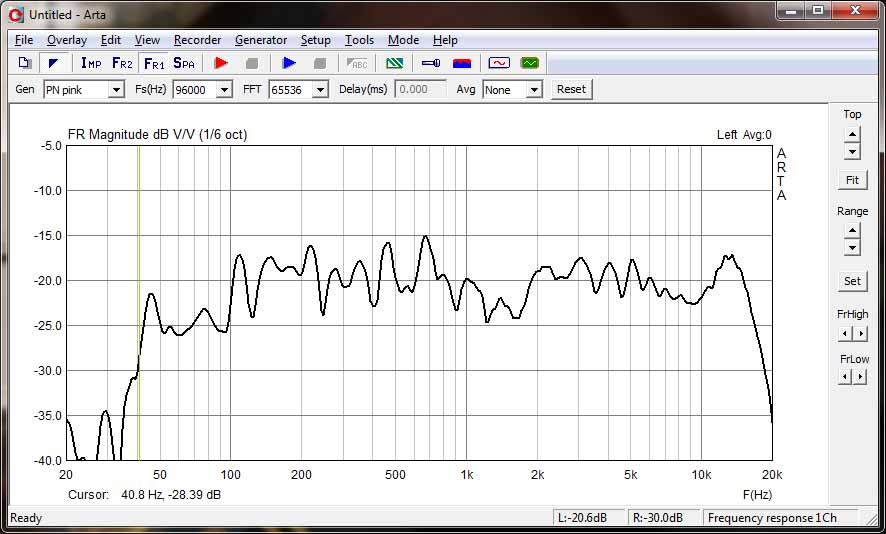Screen dimensions: 886x534
Task: Click the Arta application icon in title bar
Action: tap(16, 15)
